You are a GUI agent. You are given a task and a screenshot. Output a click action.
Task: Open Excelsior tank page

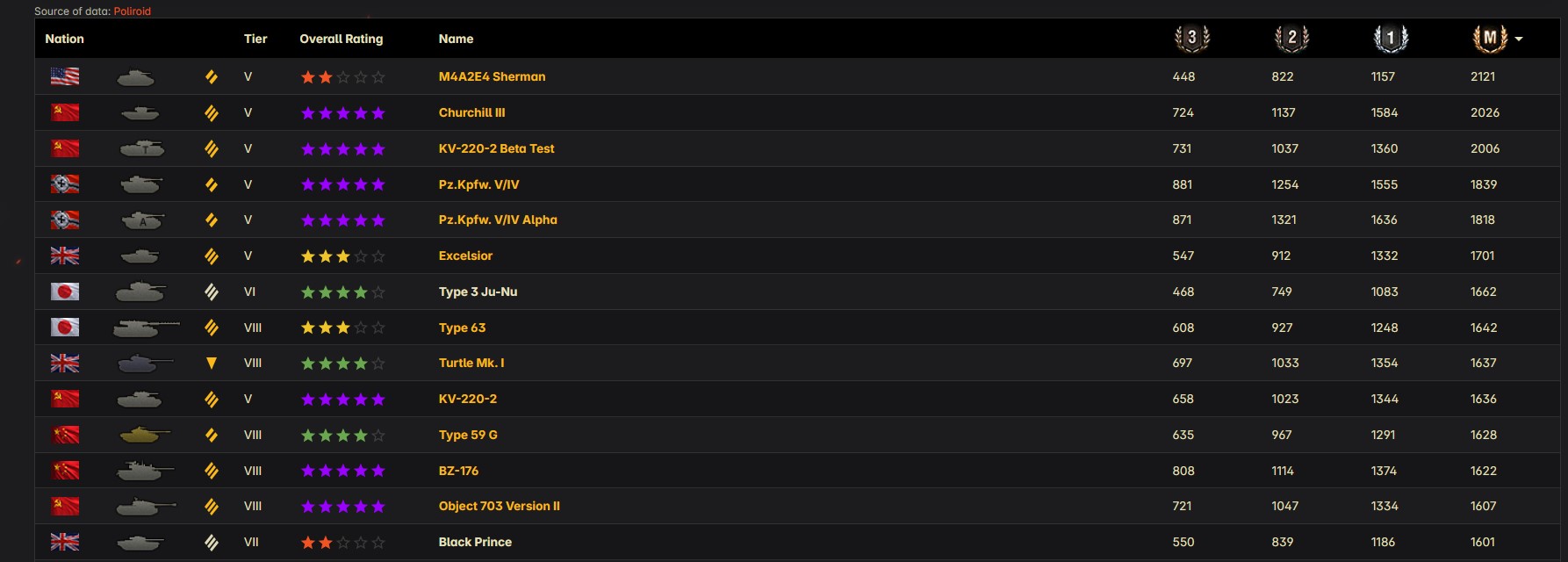click(x=465, y=256)
